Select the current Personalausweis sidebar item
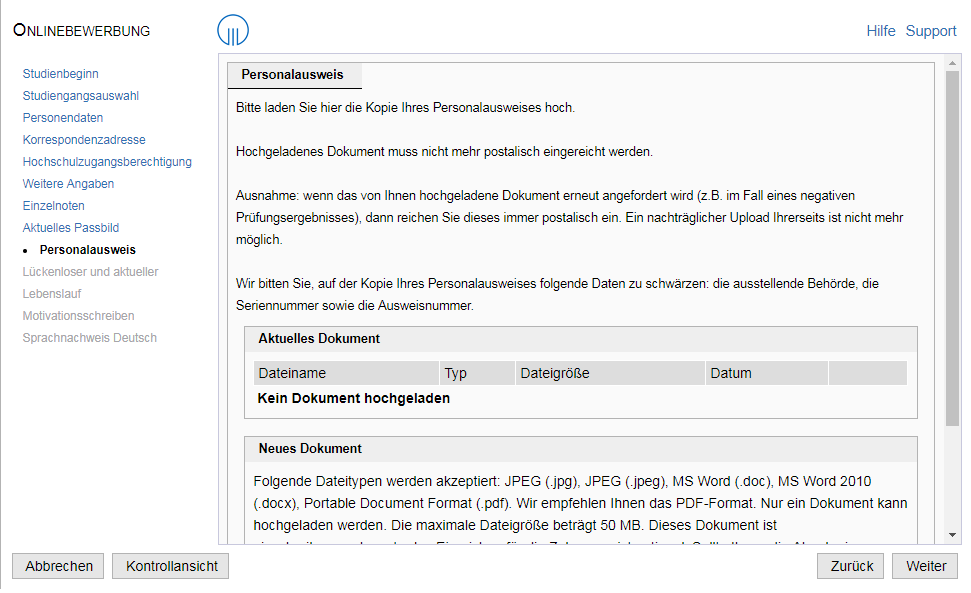The image size is (971, 593). [x=87, y=249]
